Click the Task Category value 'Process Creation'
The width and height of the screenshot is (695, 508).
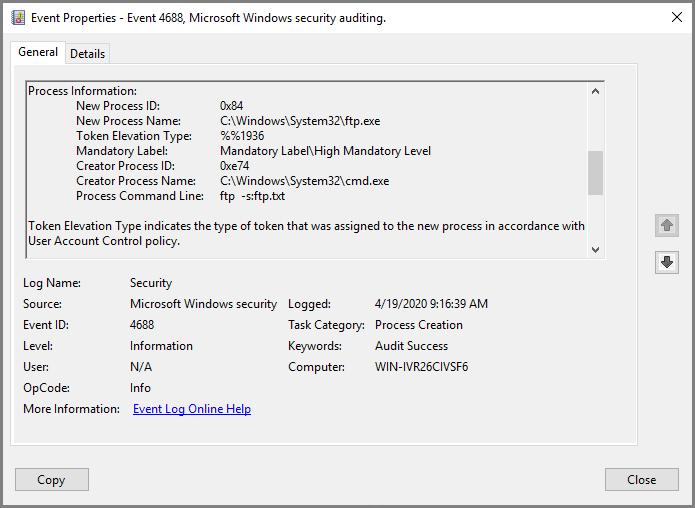[x=418, y=325]
